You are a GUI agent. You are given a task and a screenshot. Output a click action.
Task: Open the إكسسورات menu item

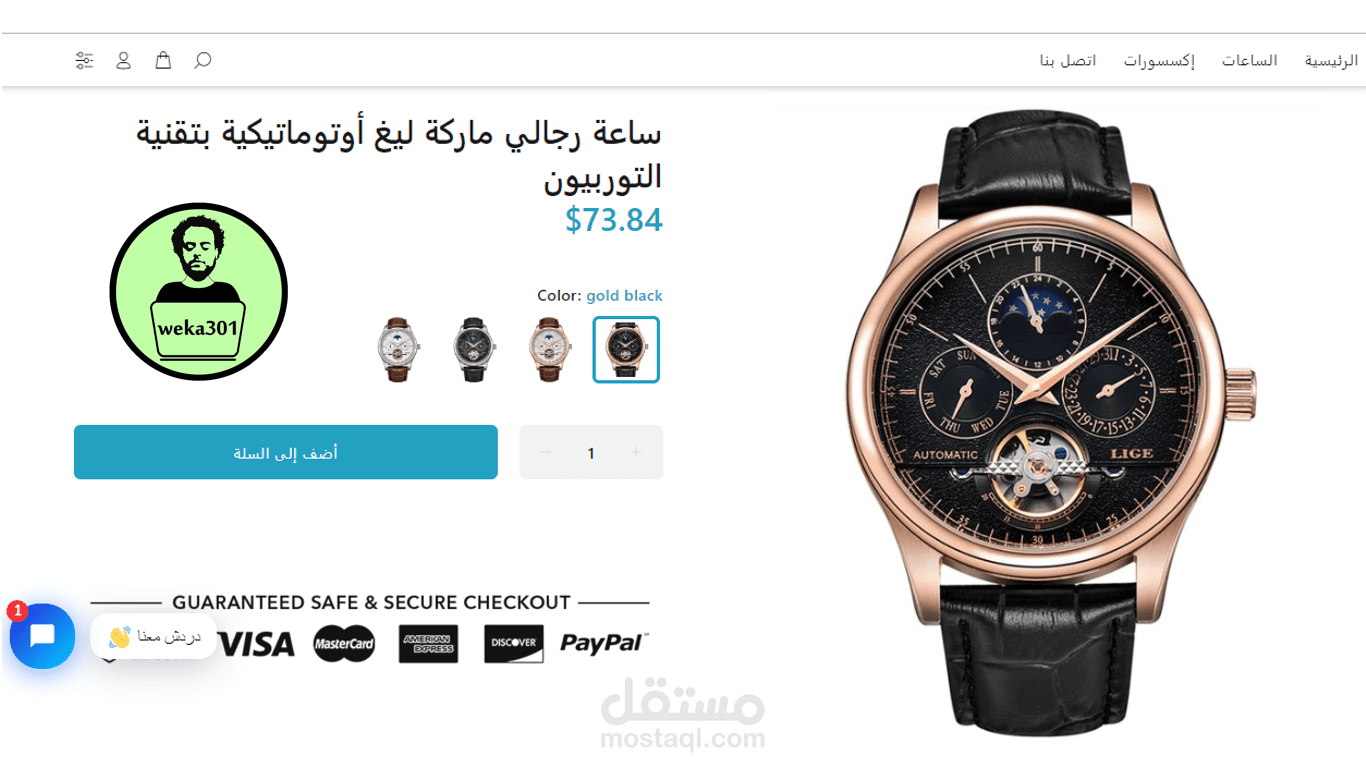pyautogui.click(x=1159, y=61)
